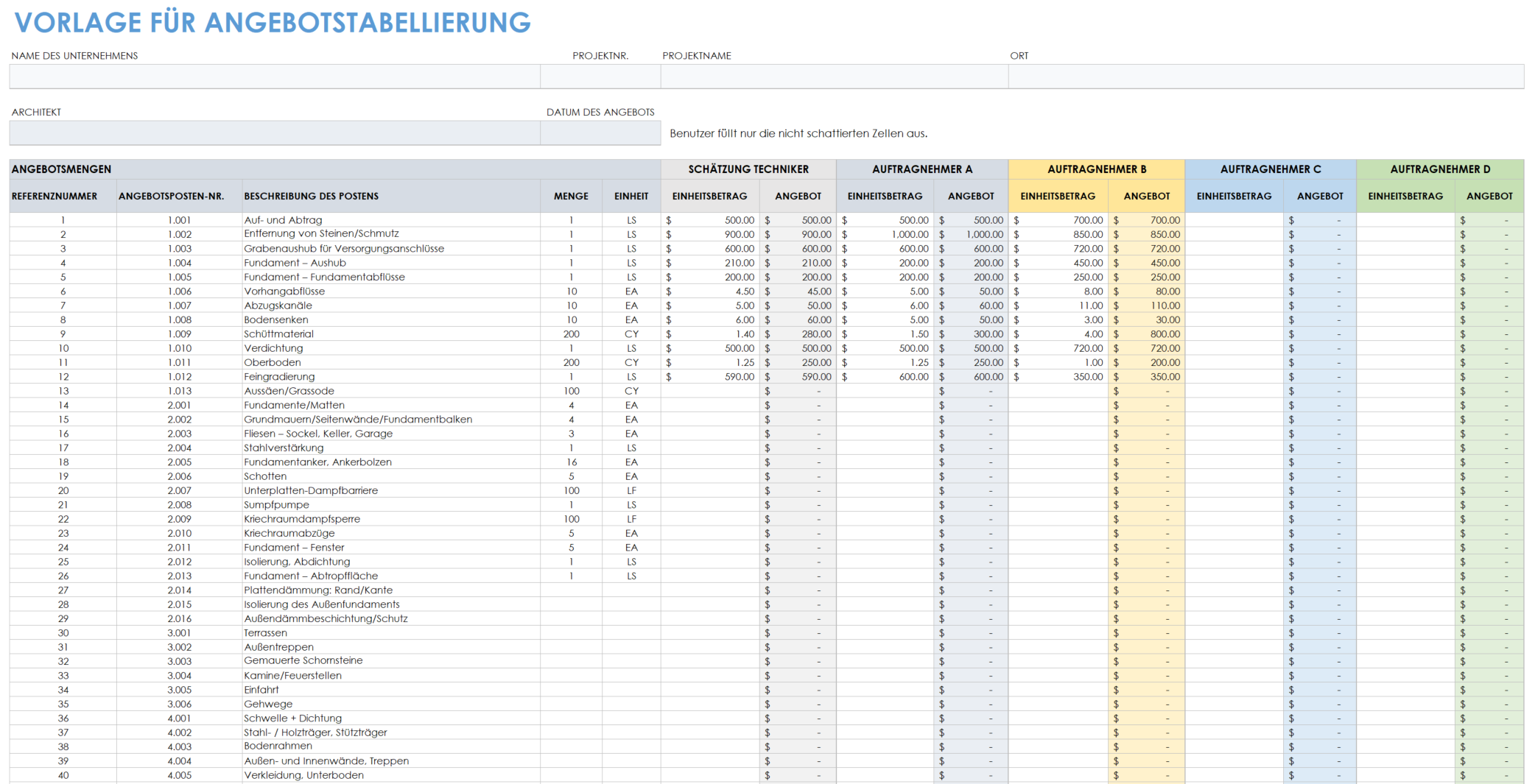Image resolution: width=1538 pixels, height=784 pixels.
Task: Click 'Grabenaushub für Versorgungsanschlüsse' cell
Action: pyautogui.click(x=391, y=249)
